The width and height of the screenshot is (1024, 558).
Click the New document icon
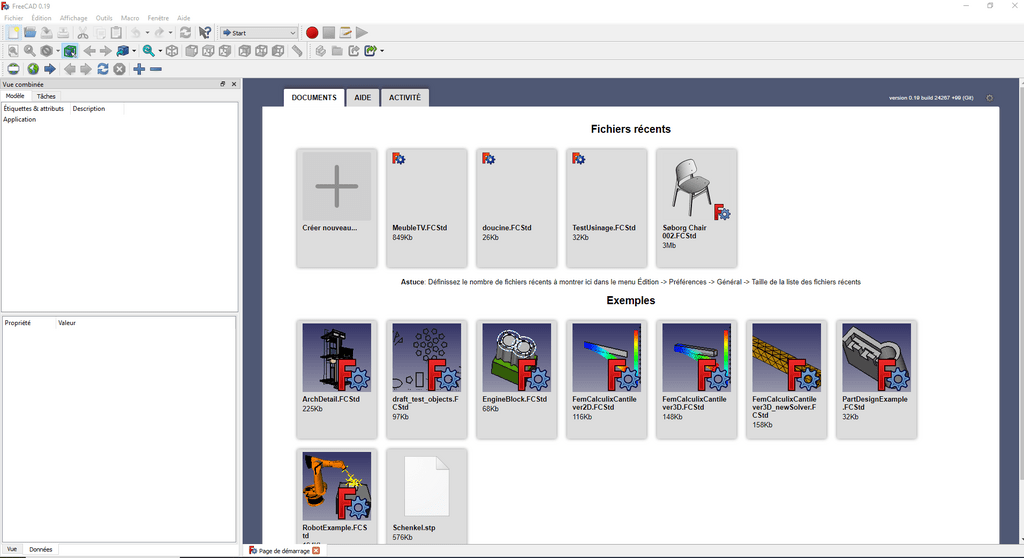click(x=13, y=33)
